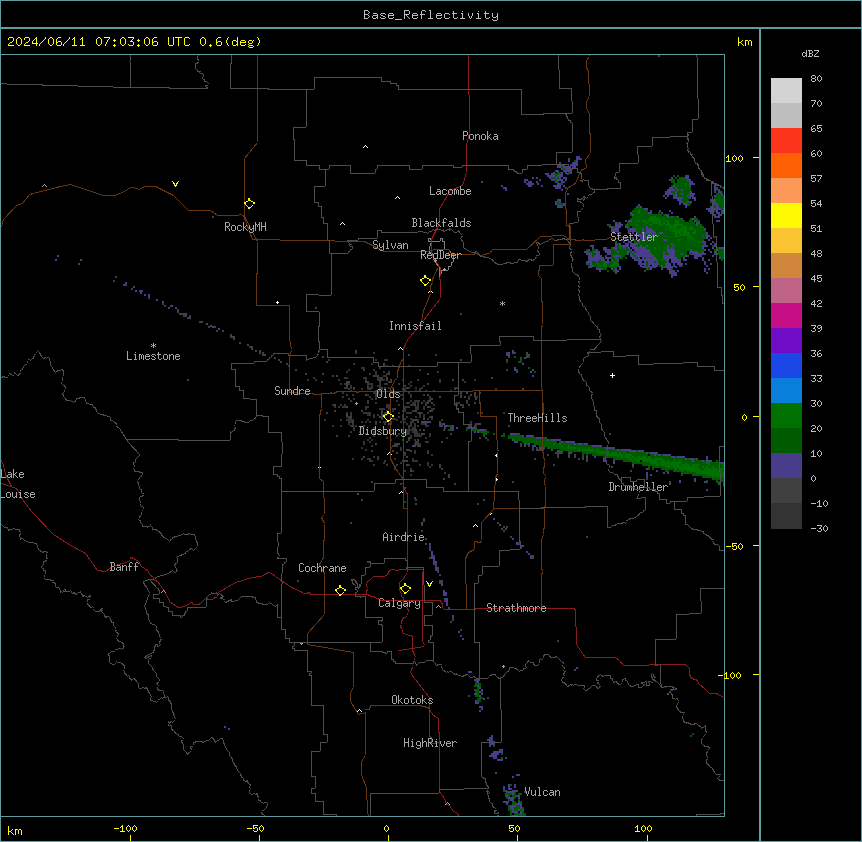The image size is (862, 842).
Task: Click the slate purple 0-10 dBZ swatch
Action: click(786, 466)
